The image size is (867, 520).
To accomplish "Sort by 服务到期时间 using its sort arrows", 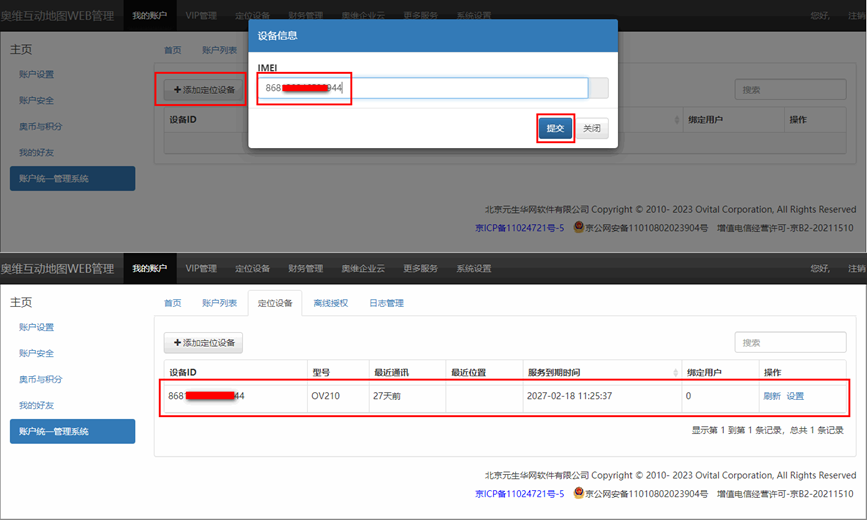I will point(676,373).
